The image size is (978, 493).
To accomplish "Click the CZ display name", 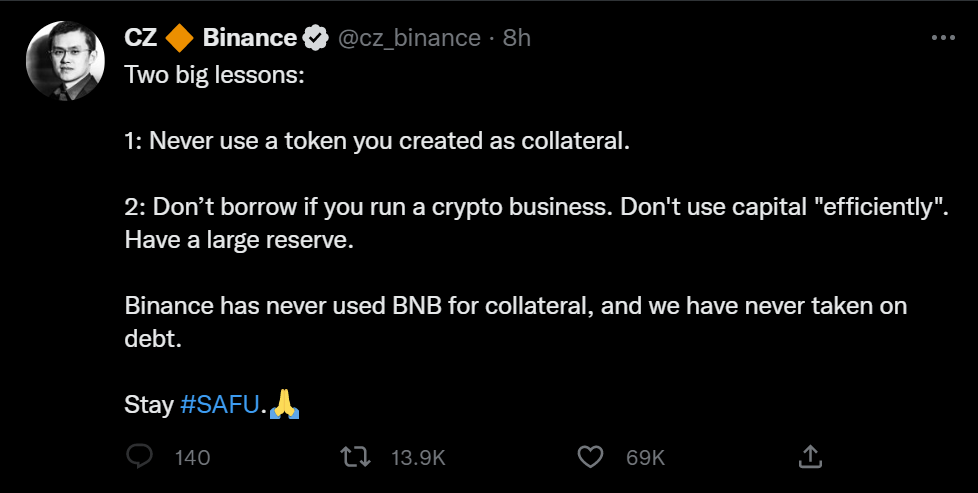I will point(141,38).
